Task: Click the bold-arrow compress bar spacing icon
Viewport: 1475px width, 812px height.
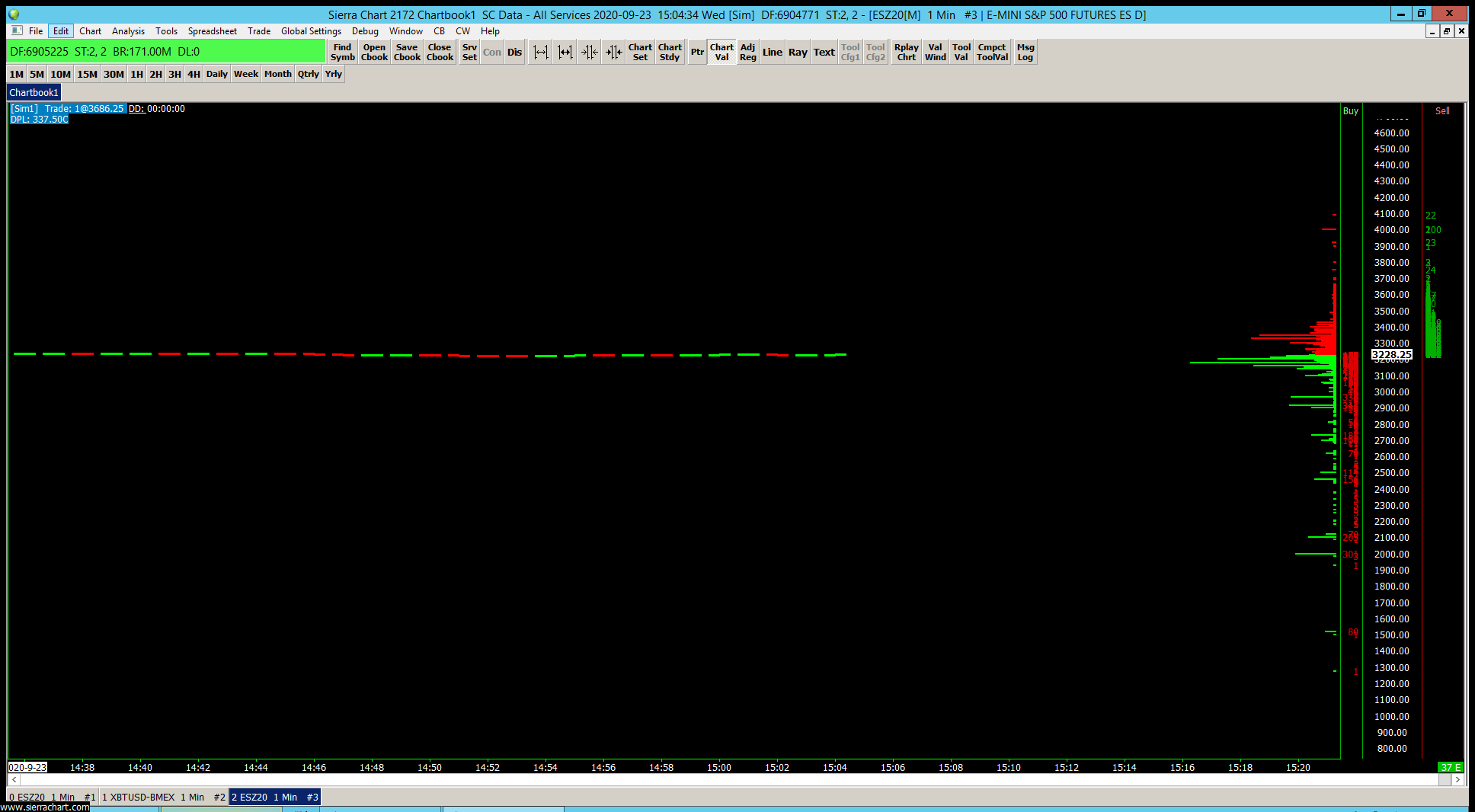Action: [x=613, y=52]
